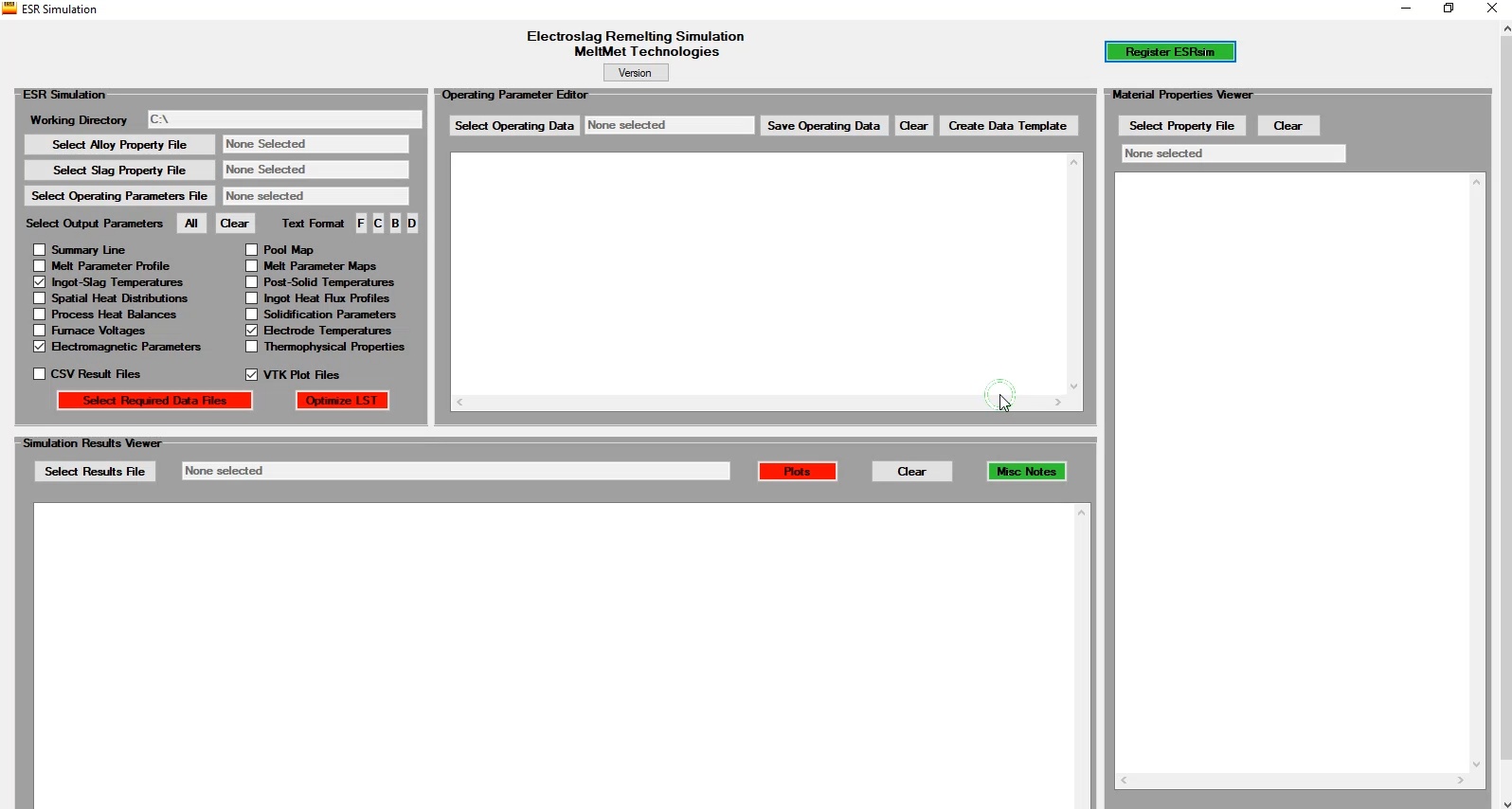Enable CSV Result Files checkbox
This screenshot has height=809, width=1512.
[x=40, y=375]
